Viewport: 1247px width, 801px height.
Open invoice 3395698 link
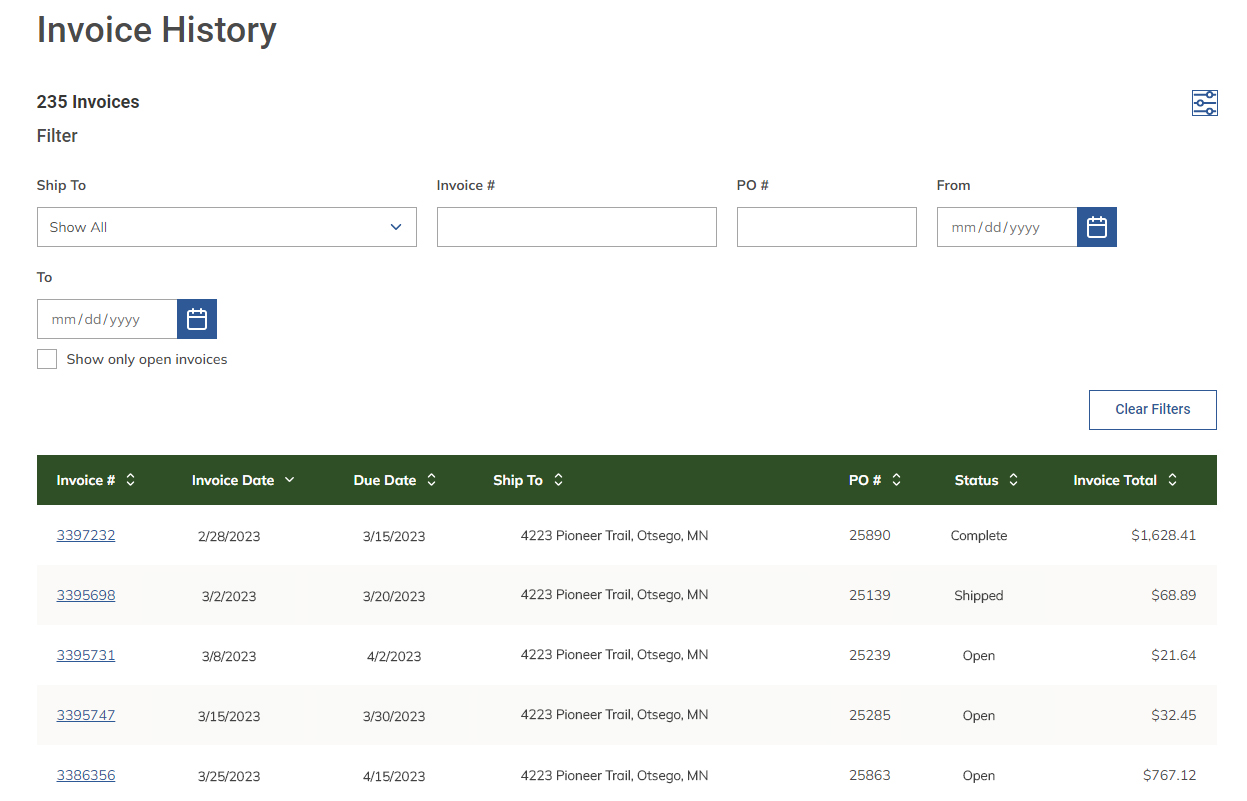[86, 595]
